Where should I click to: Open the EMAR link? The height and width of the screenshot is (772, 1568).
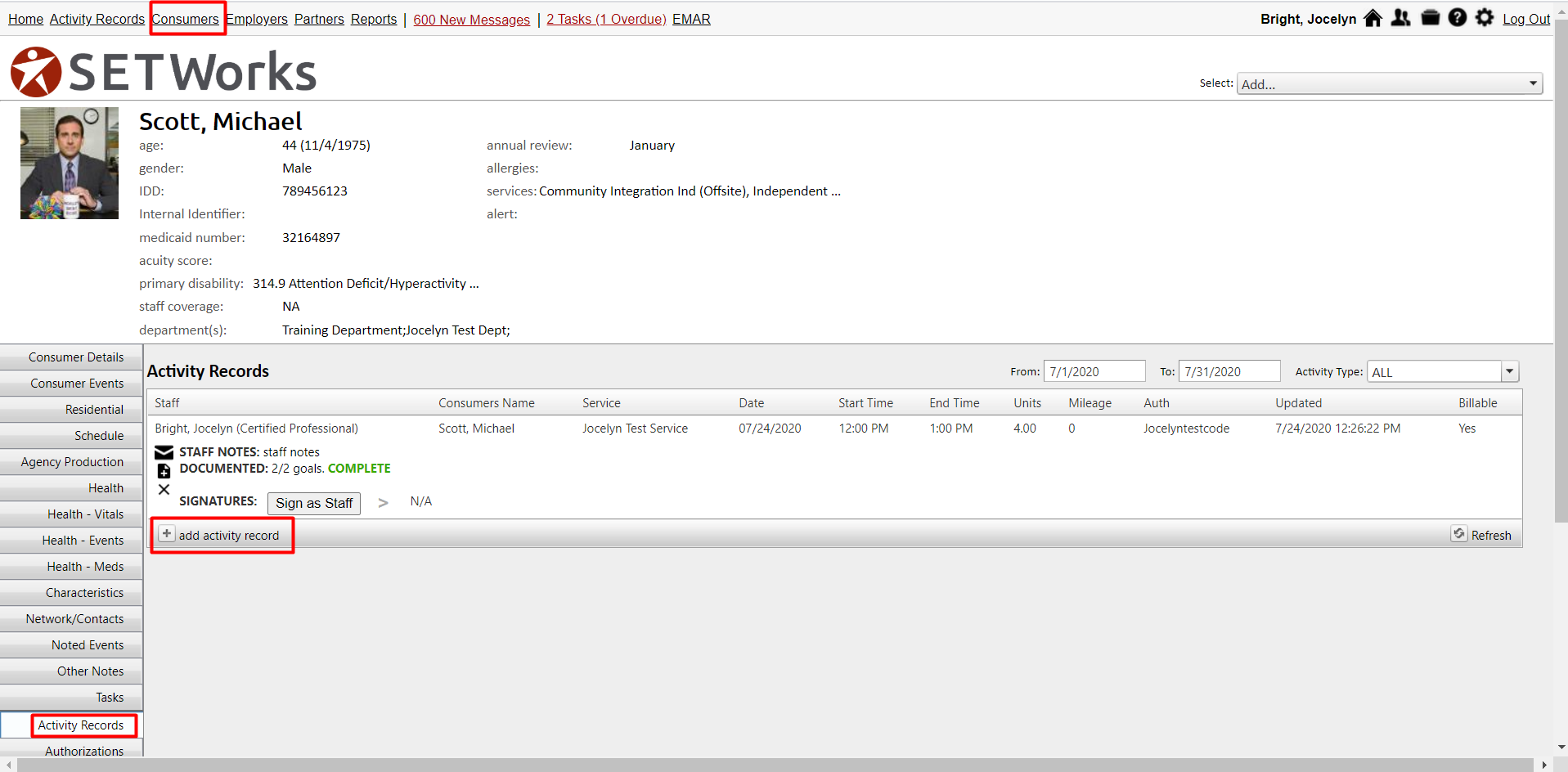point(691,19)
